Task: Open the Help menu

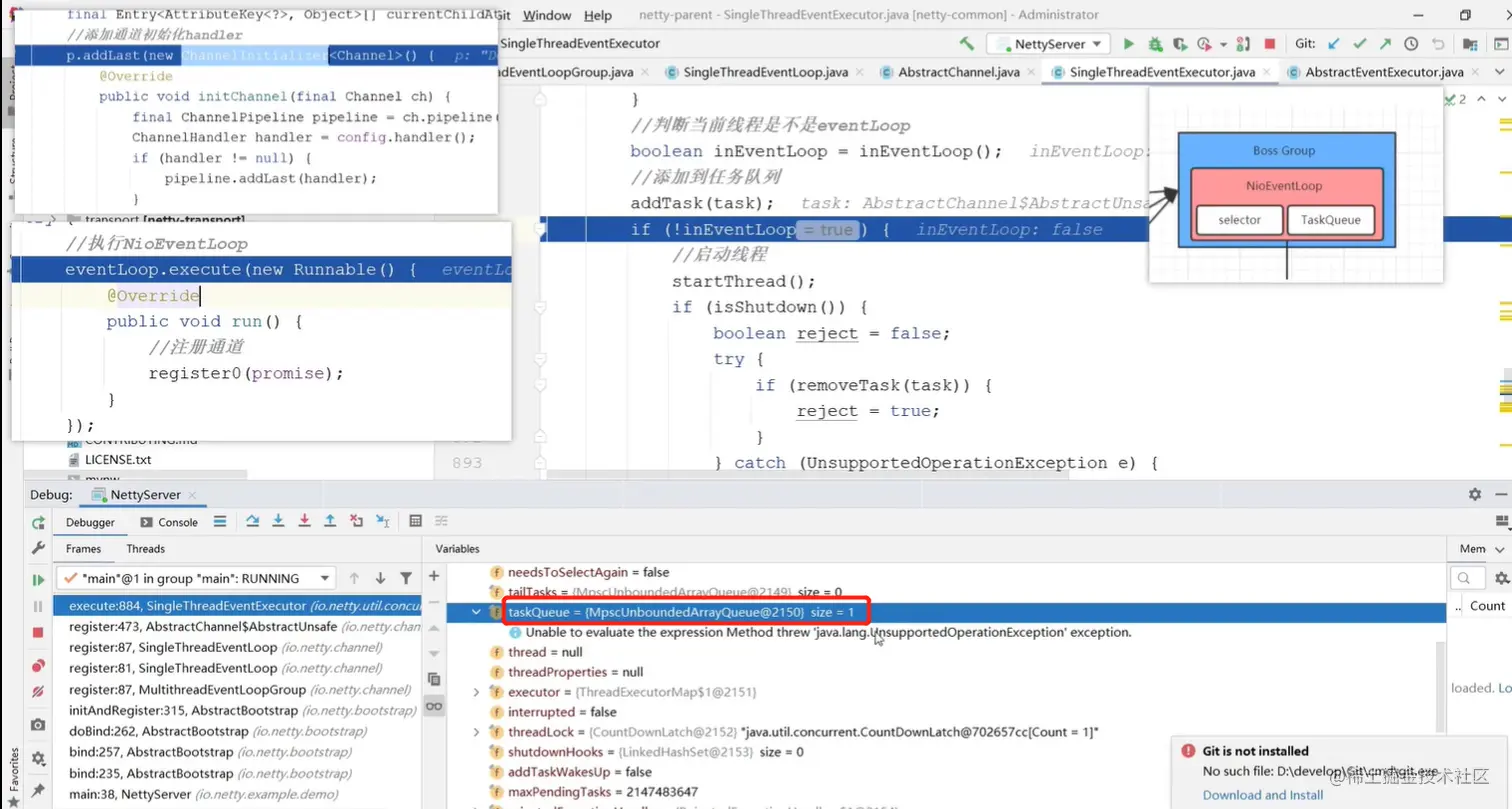Action: click(597, 15)
